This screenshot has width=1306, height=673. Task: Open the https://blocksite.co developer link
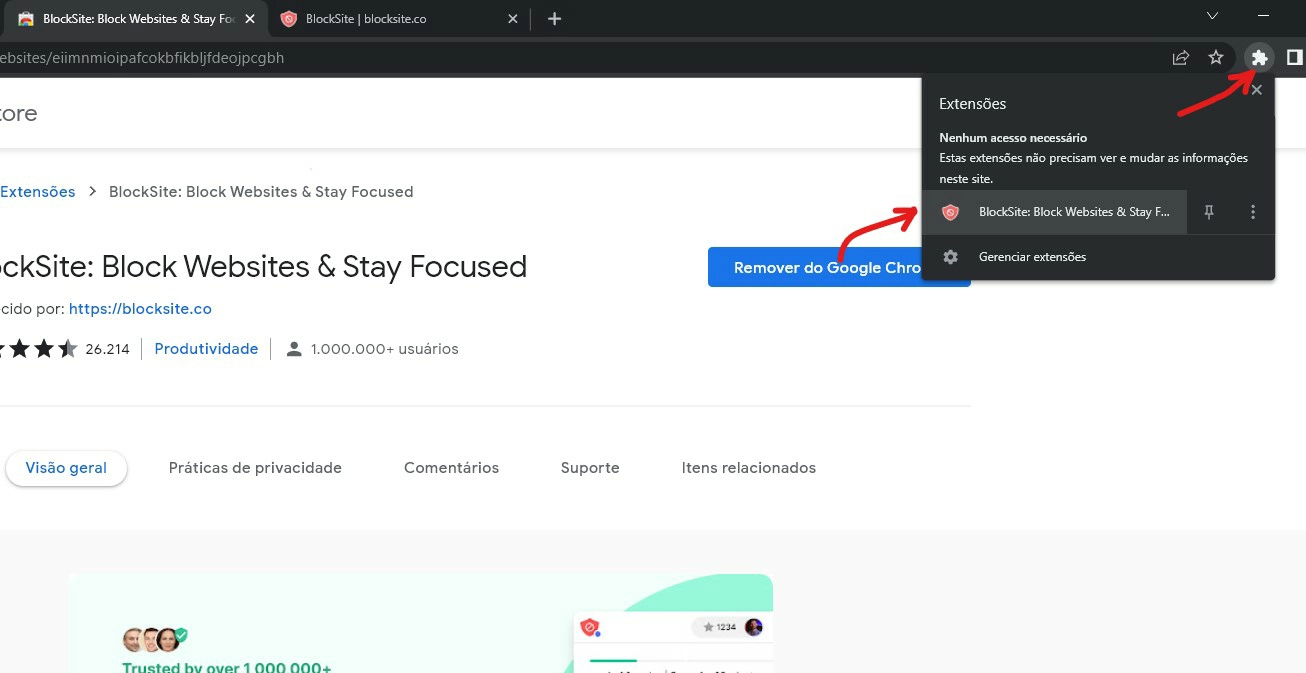(x=140, y=309)
